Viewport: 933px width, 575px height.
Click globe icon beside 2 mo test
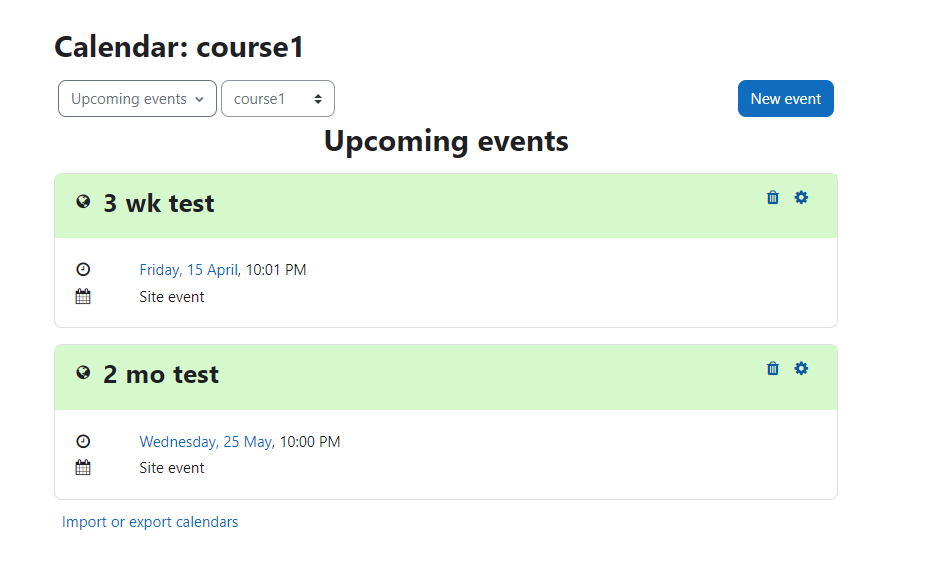[x=83, y=373]
